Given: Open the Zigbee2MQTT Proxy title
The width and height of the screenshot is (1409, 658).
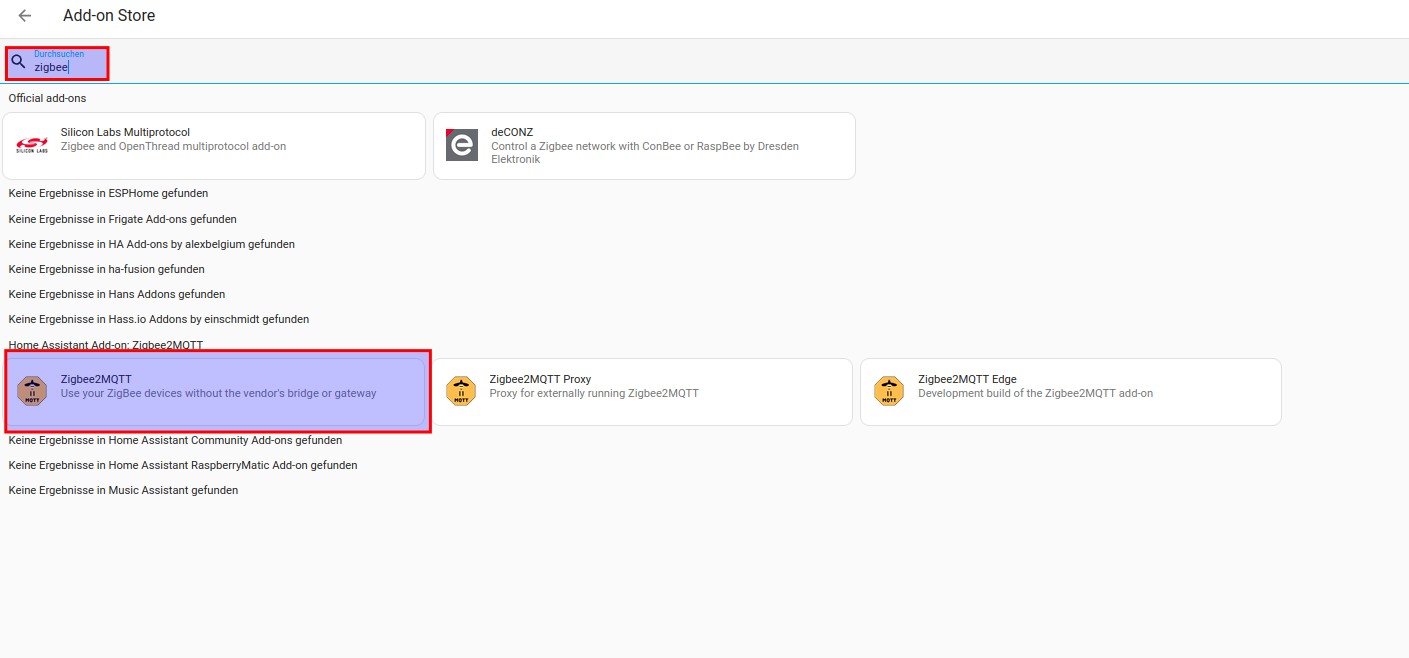Looking at the screenshot, I should coord(540,379).
